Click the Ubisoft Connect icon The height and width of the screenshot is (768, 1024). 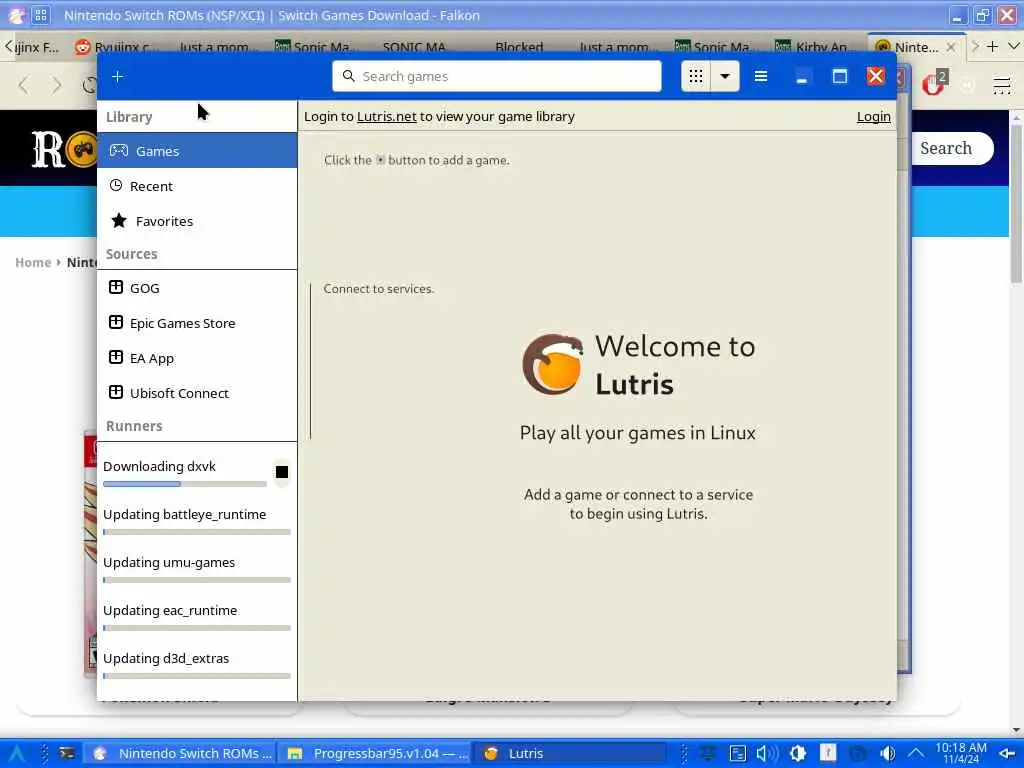point(116,392)
